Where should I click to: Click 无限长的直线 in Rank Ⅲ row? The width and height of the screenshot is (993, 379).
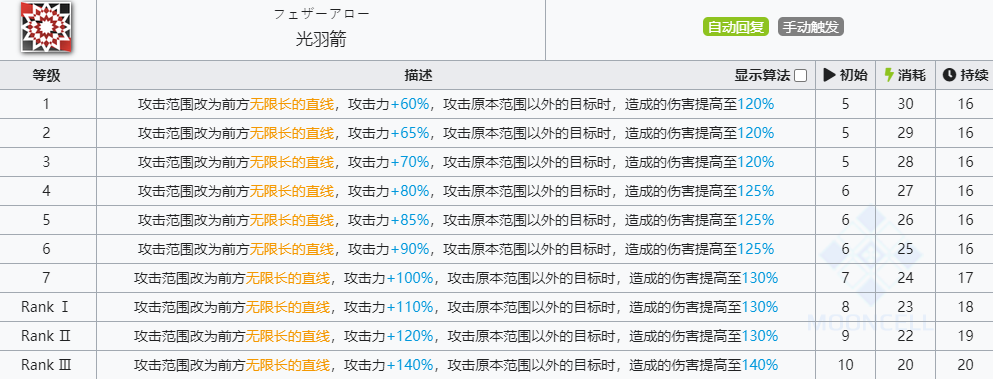pyautogui.click(x=288, y=365)
